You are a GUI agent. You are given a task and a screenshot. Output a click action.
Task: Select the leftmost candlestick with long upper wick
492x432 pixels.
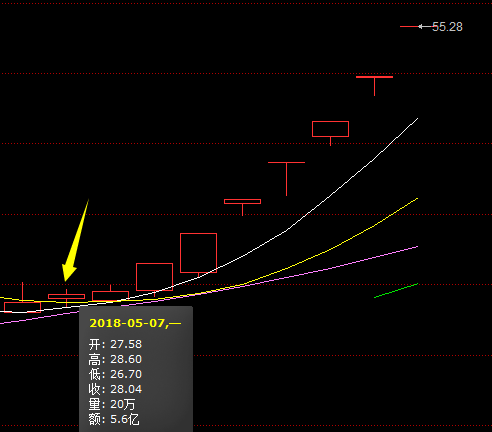click(22, 297)
